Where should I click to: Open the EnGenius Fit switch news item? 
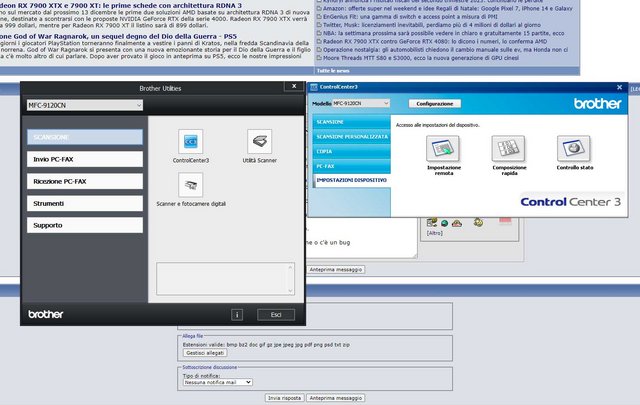coord(410,17)
